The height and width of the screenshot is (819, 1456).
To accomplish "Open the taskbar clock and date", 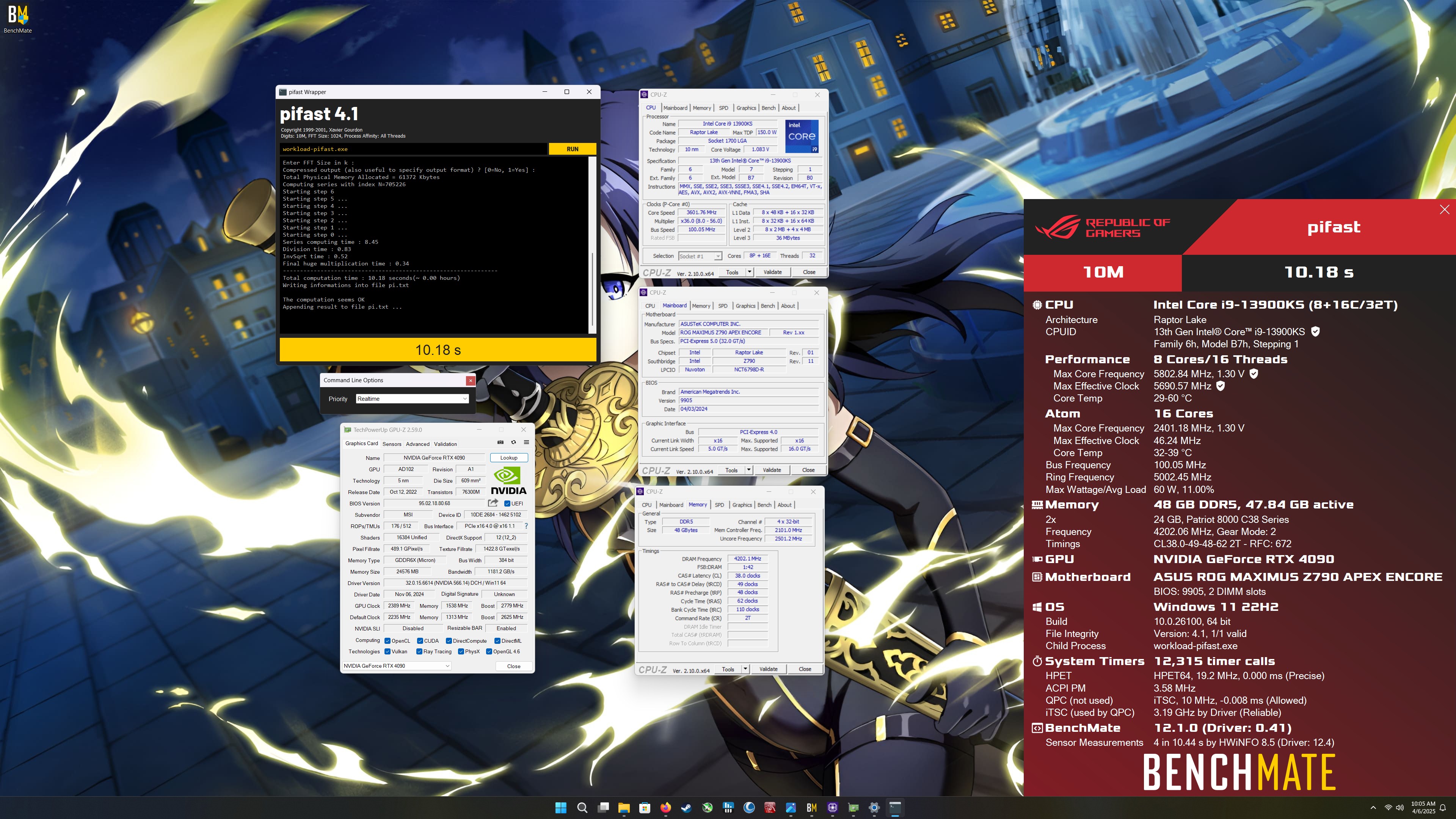I will click(x=1423, y=808).
